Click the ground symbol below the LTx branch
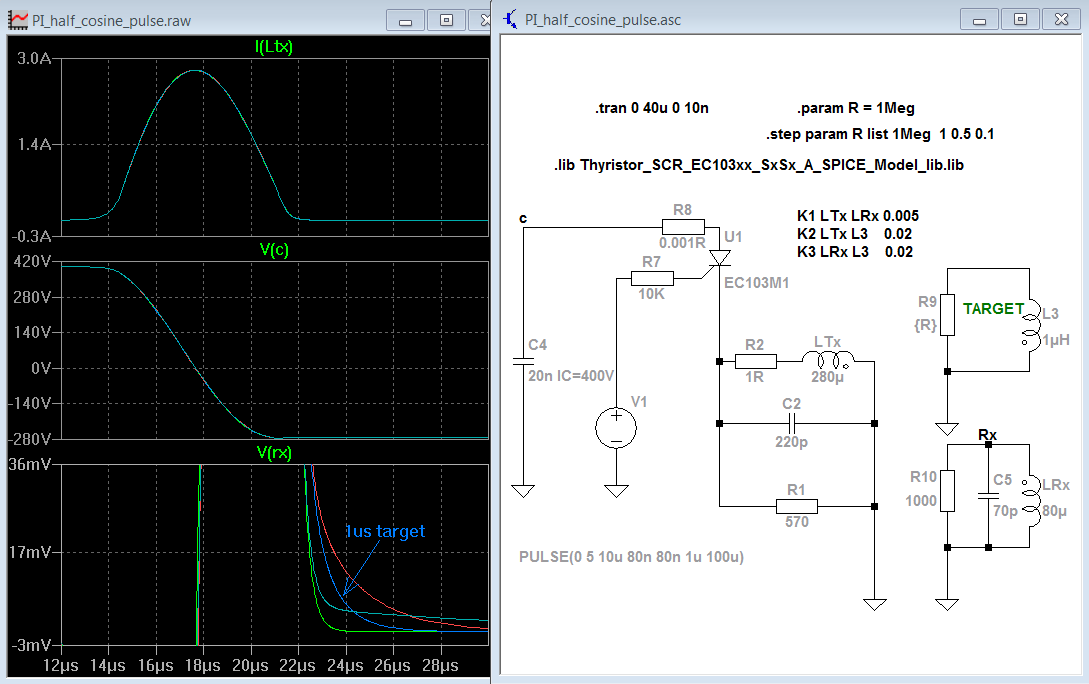This screenshot has width=1089, height=684. click(x=874, y=604)
